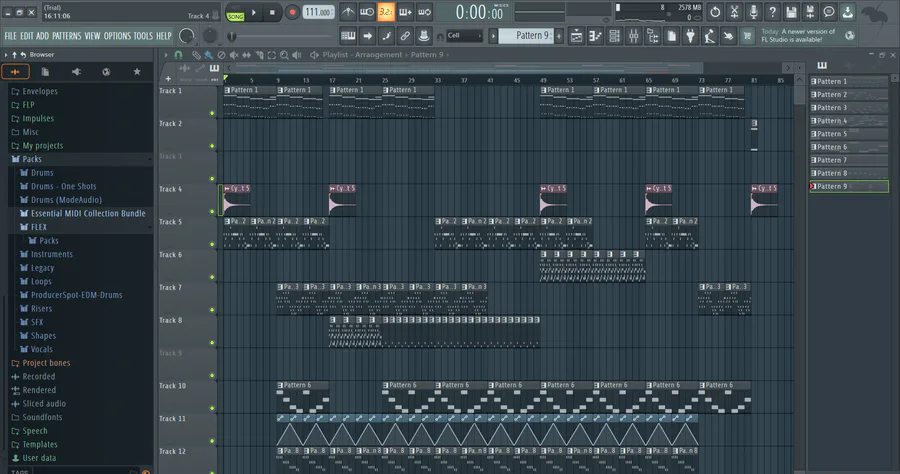
Task: Switch to browser starred favorites tab
Action: (x=137, y=72)
